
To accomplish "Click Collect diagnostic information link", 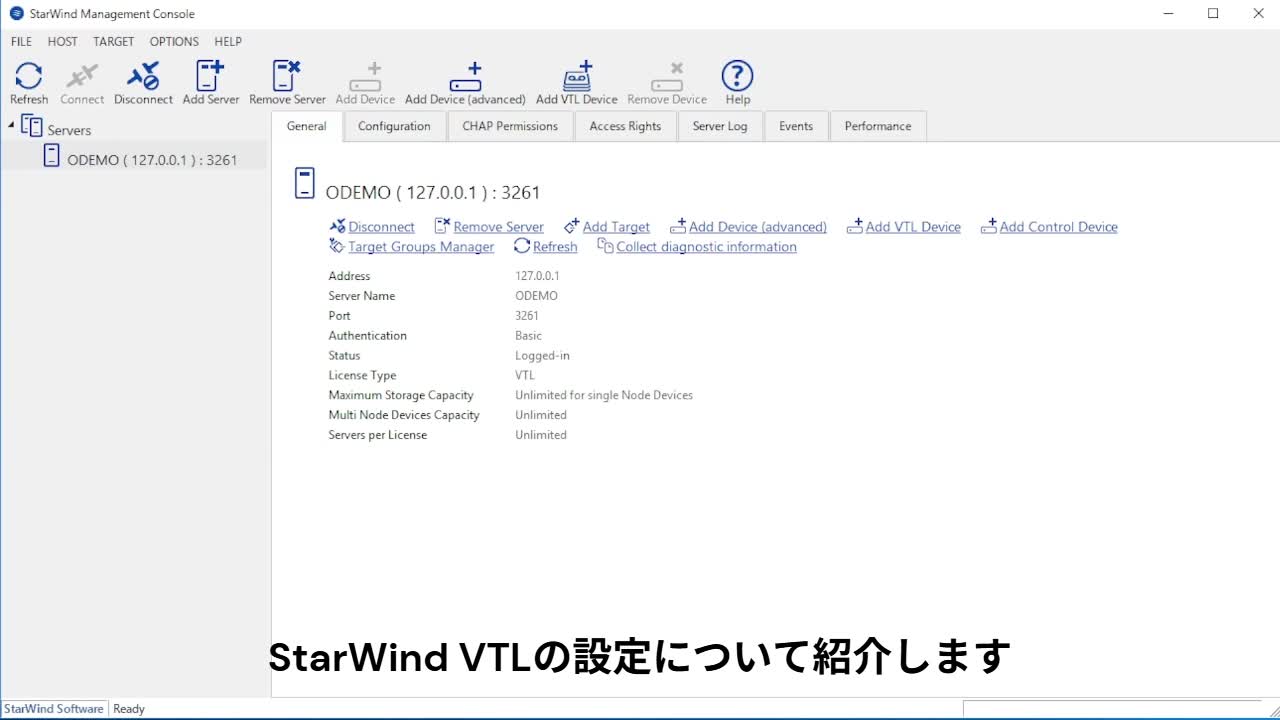I will click(x=706, y=247).
